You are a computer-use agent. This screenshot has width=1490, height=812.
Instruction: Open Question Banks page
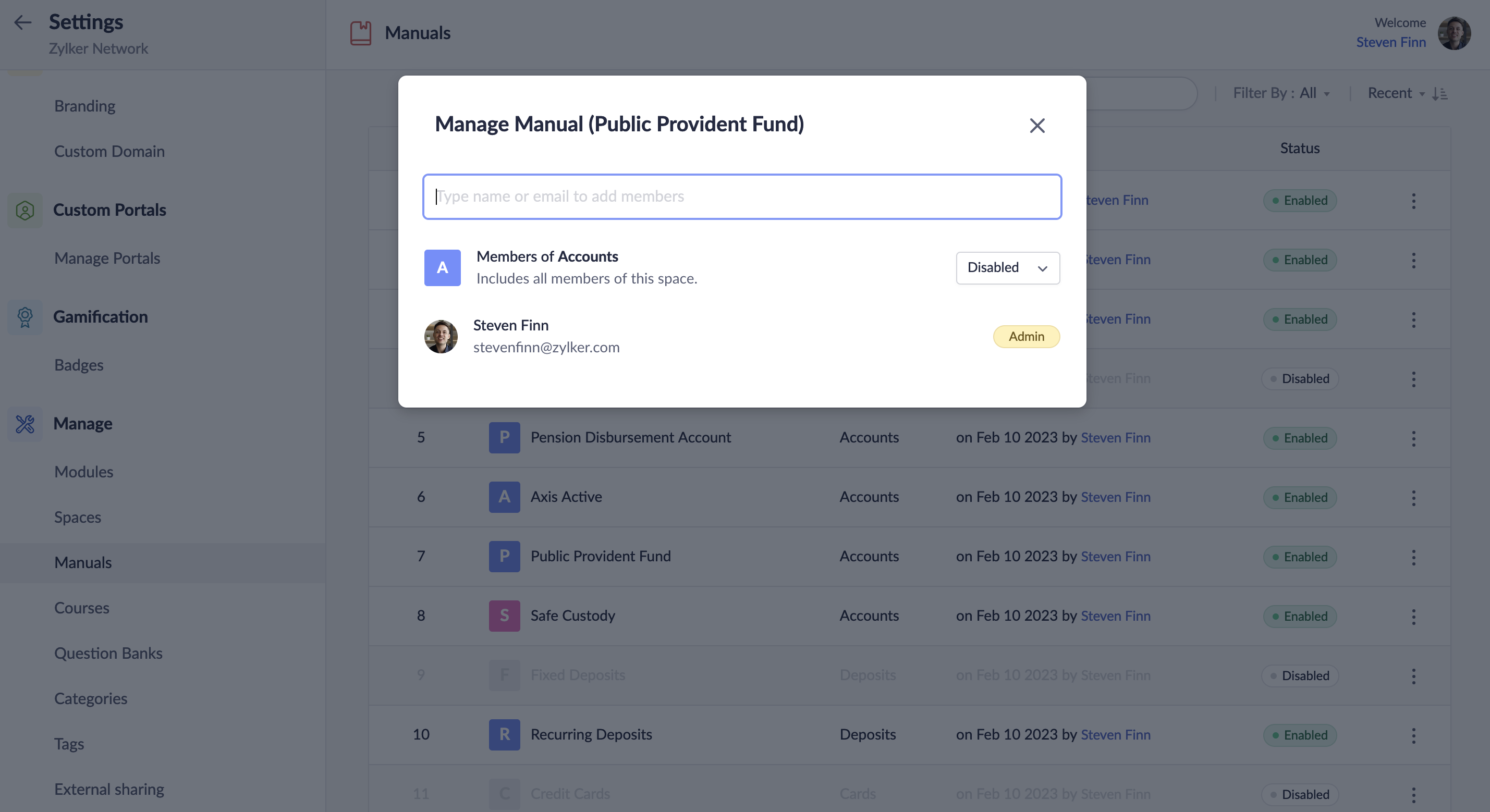[108, 654]
